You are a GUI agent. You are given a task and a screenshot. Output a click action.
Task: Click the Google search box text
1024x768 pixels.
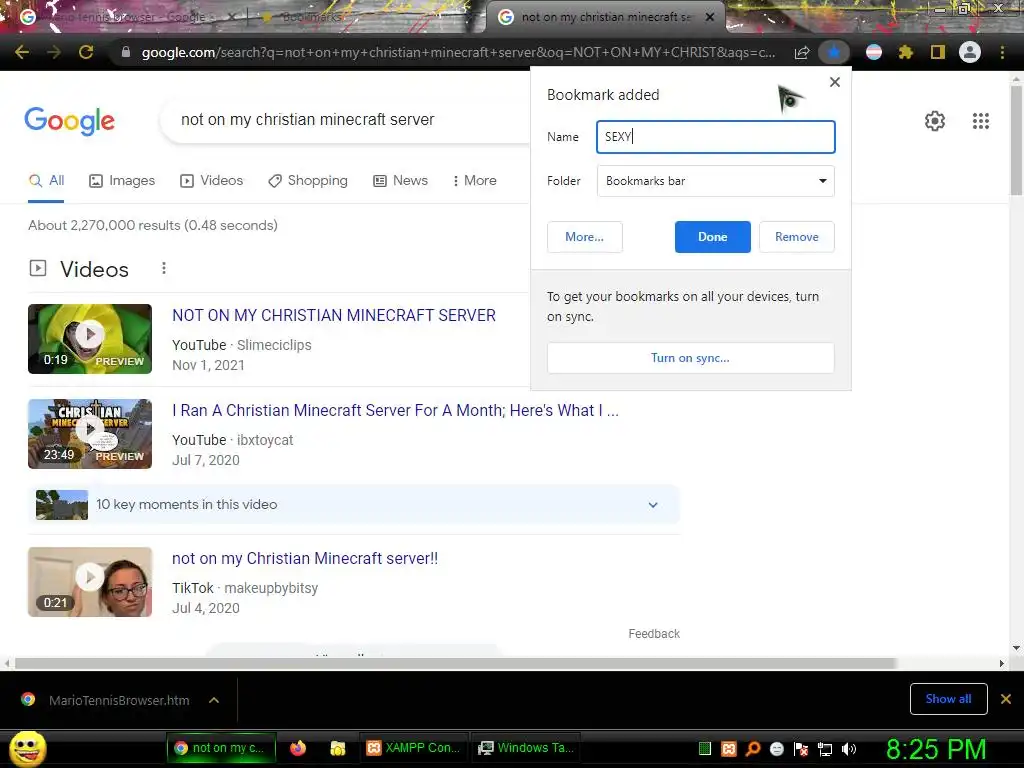coord(308,120)
